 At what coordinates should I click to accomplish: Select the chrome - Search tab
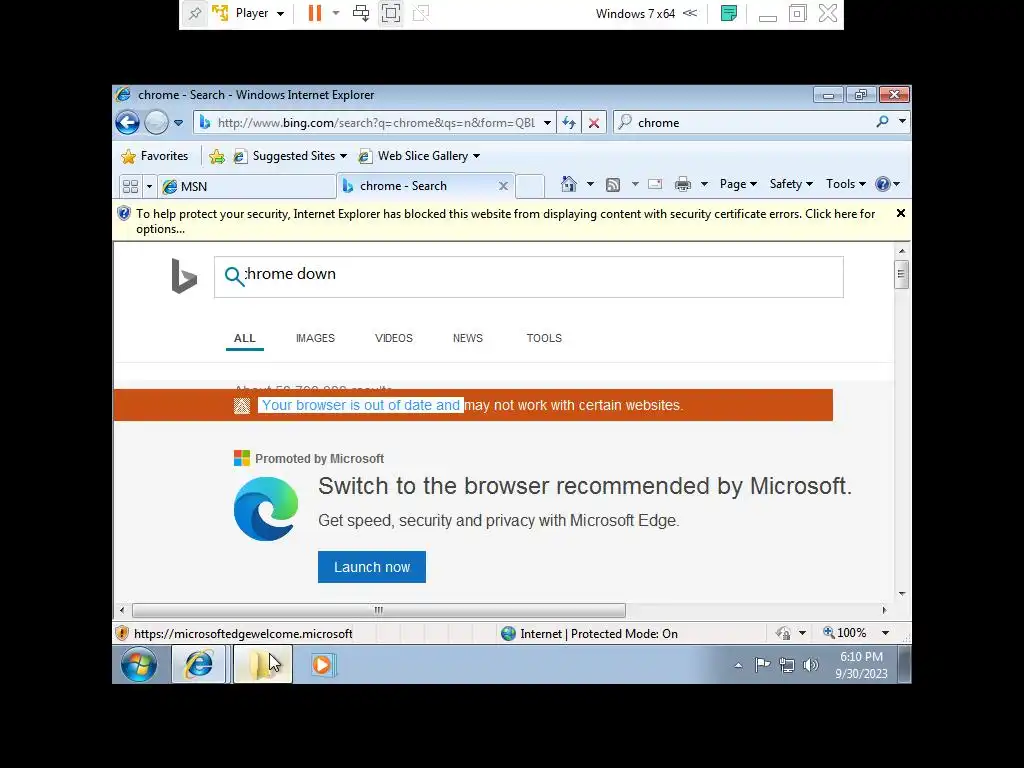418,186
